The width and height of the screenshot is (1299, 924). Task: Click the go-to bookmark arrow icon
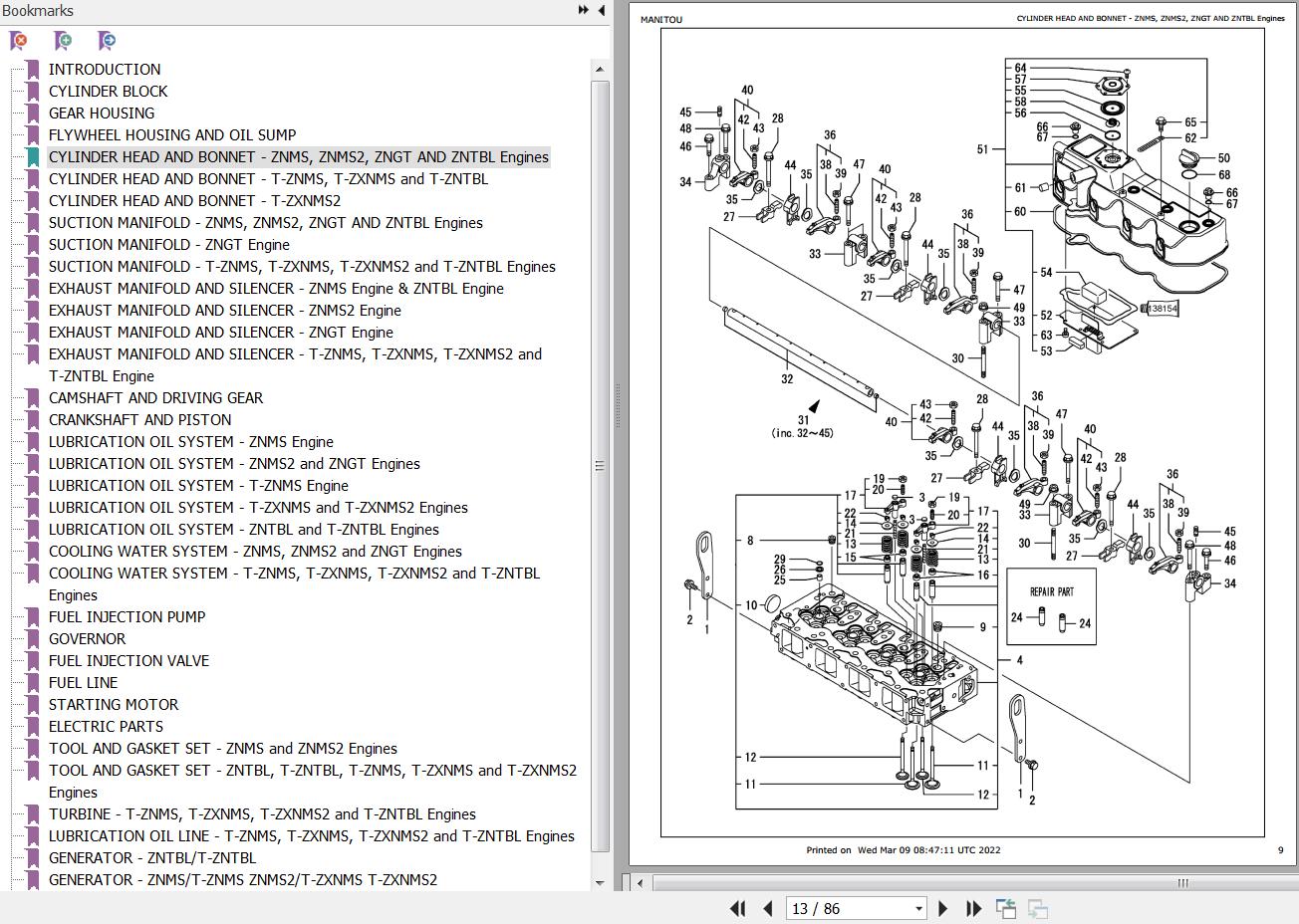click(x=107, y=41)
